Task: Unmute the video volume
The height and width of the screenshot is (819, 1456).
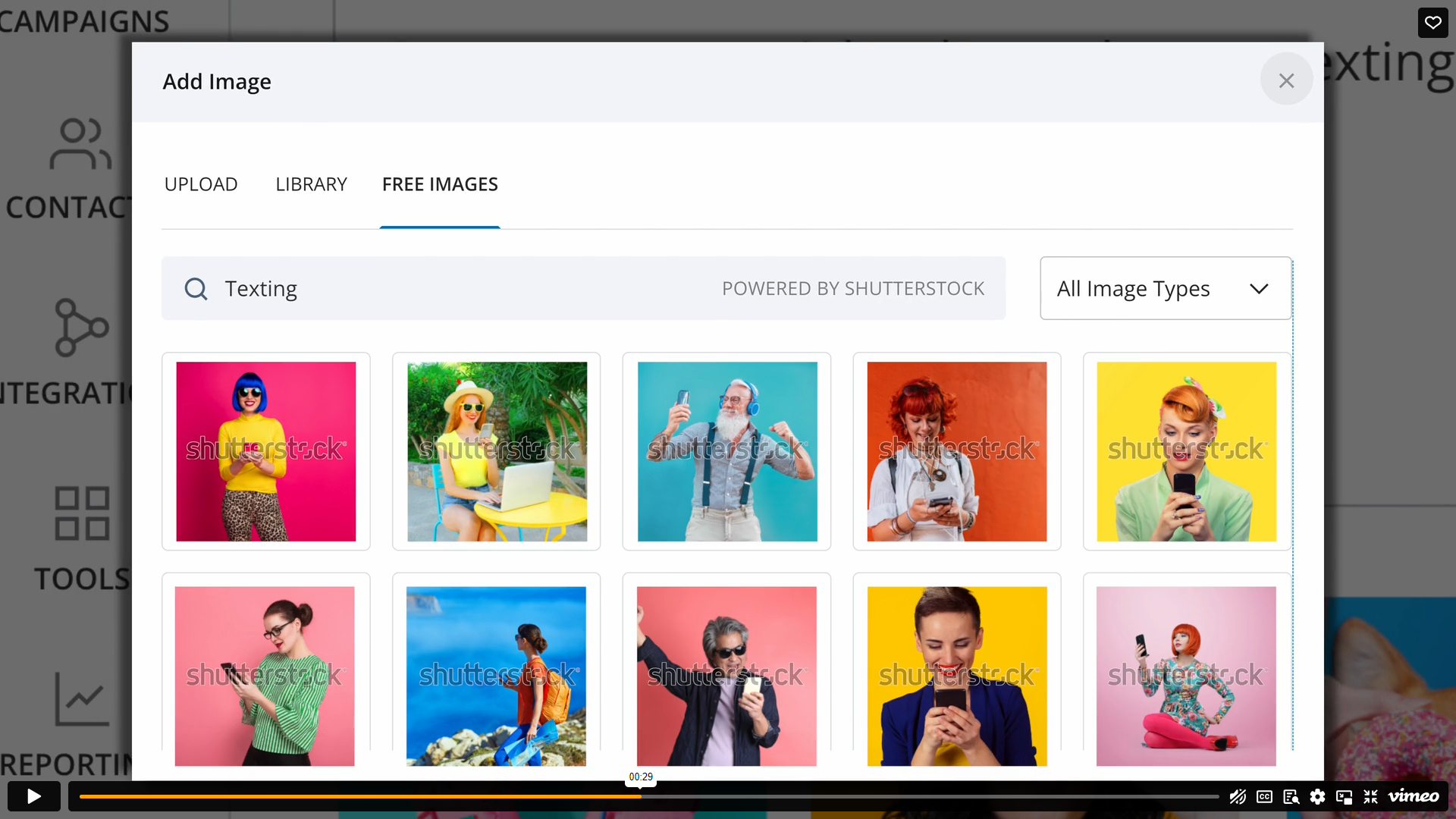Action: pos(1238,796)
